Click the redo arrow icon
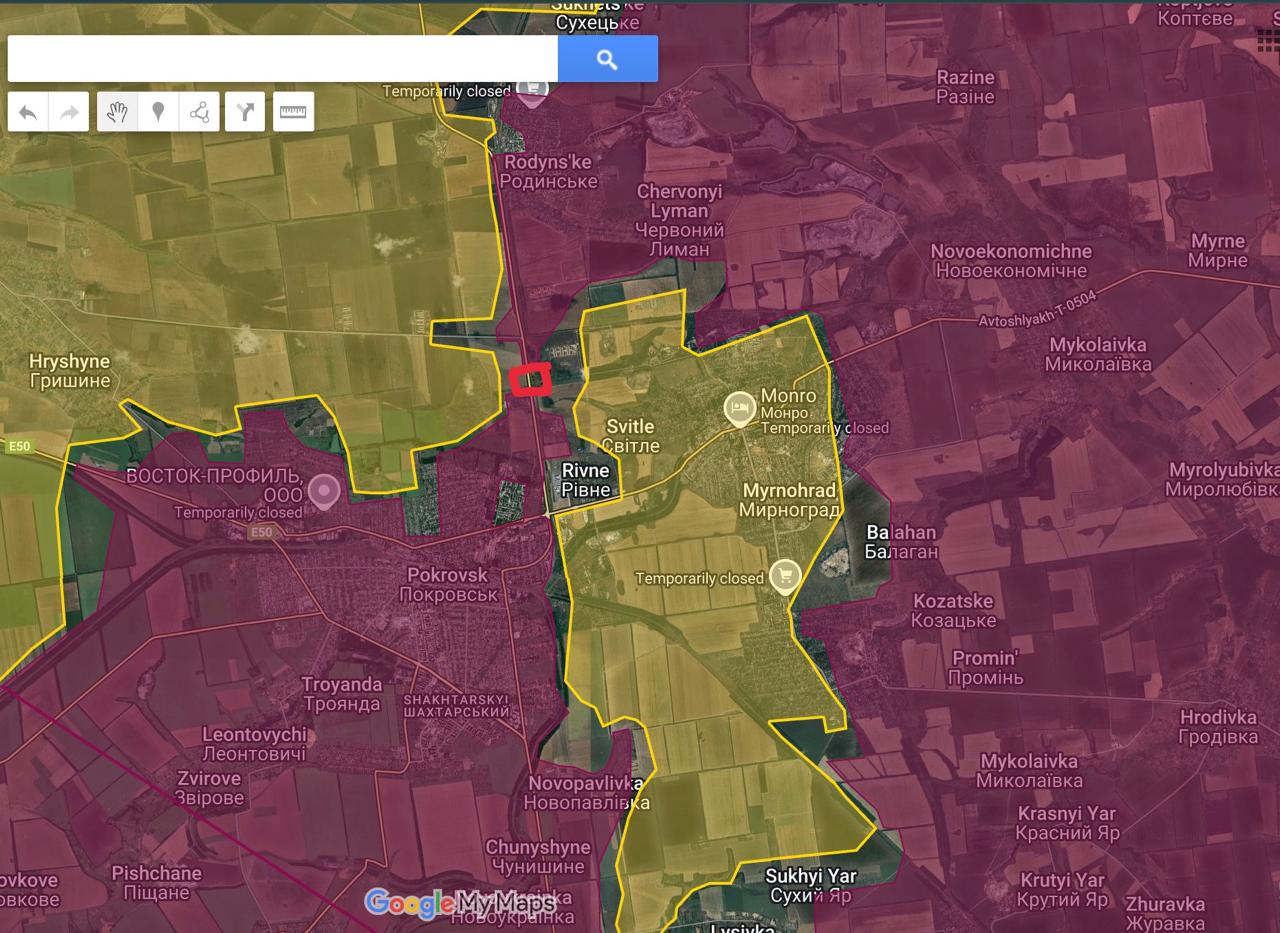The height and width of the screenshot is (933, 1280). click(69, 112)
